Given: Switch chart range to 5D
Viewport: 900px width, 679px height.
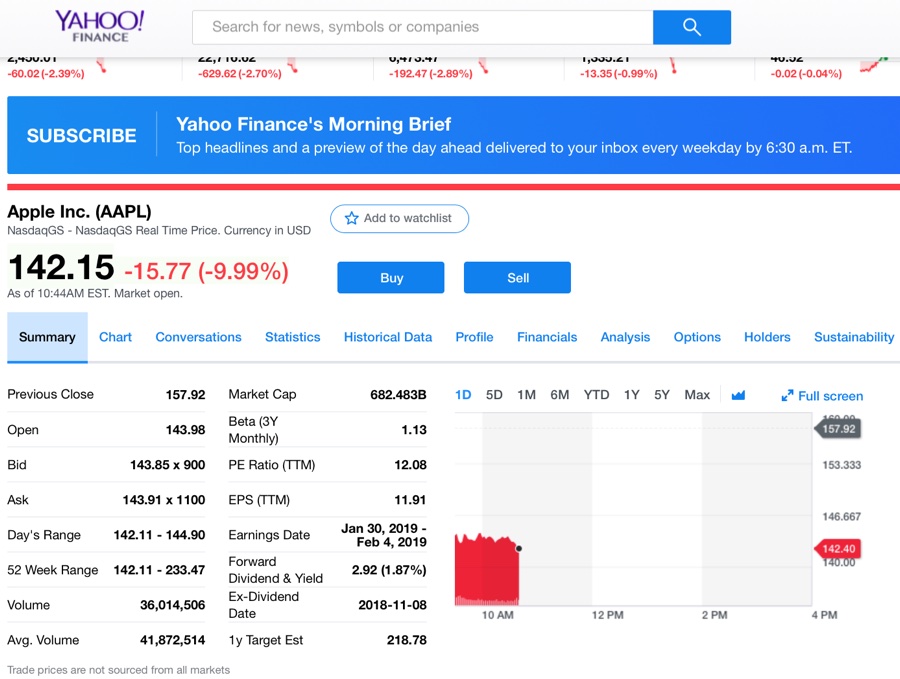Looking at the screenshot, I should click(x=494, y=395).
